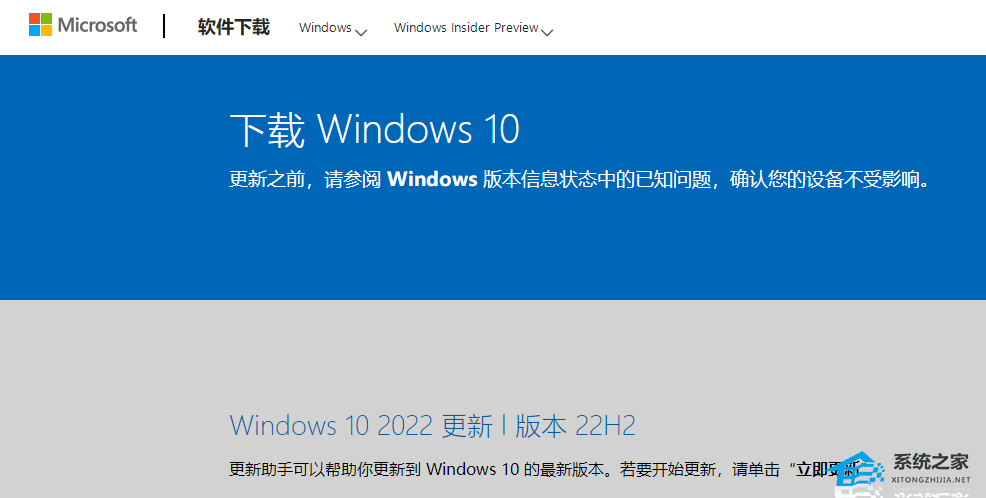
Task: Click the XITONGZHIJIA.NET watermark label
Action: click(x=931, y=480)
